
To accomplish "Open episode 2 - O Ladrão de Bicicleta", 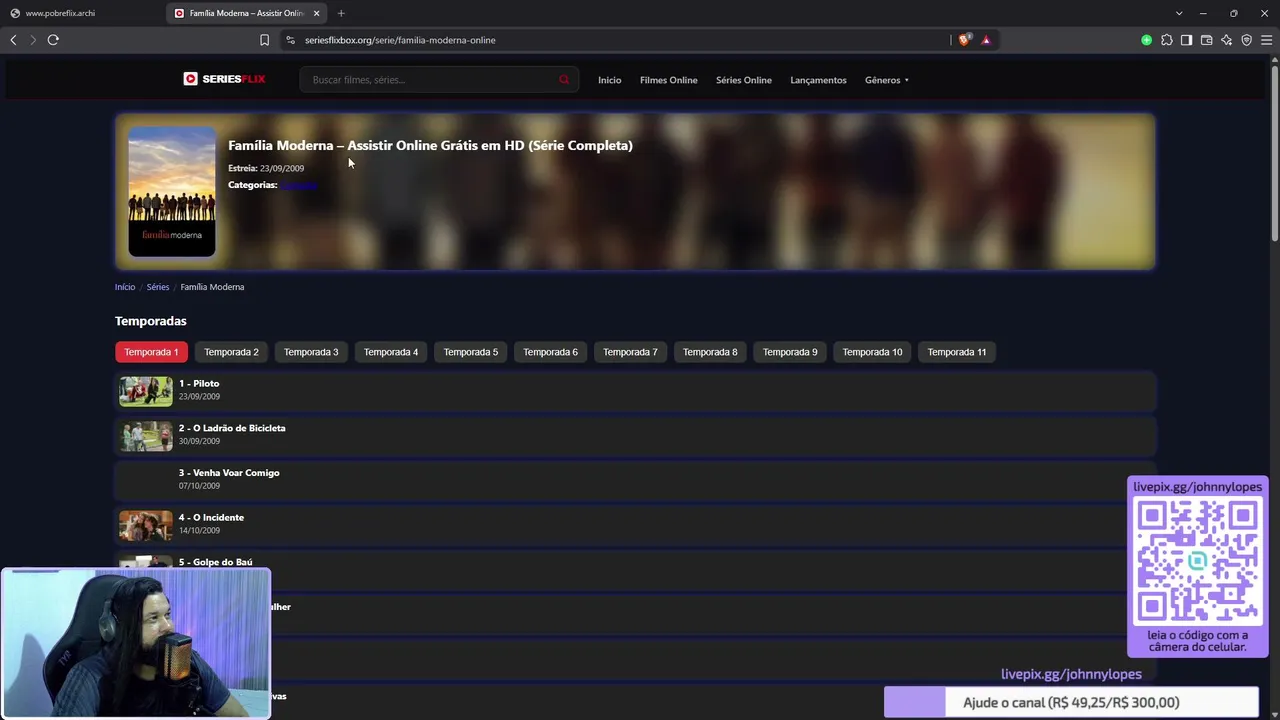I will (x=635, y=436).
